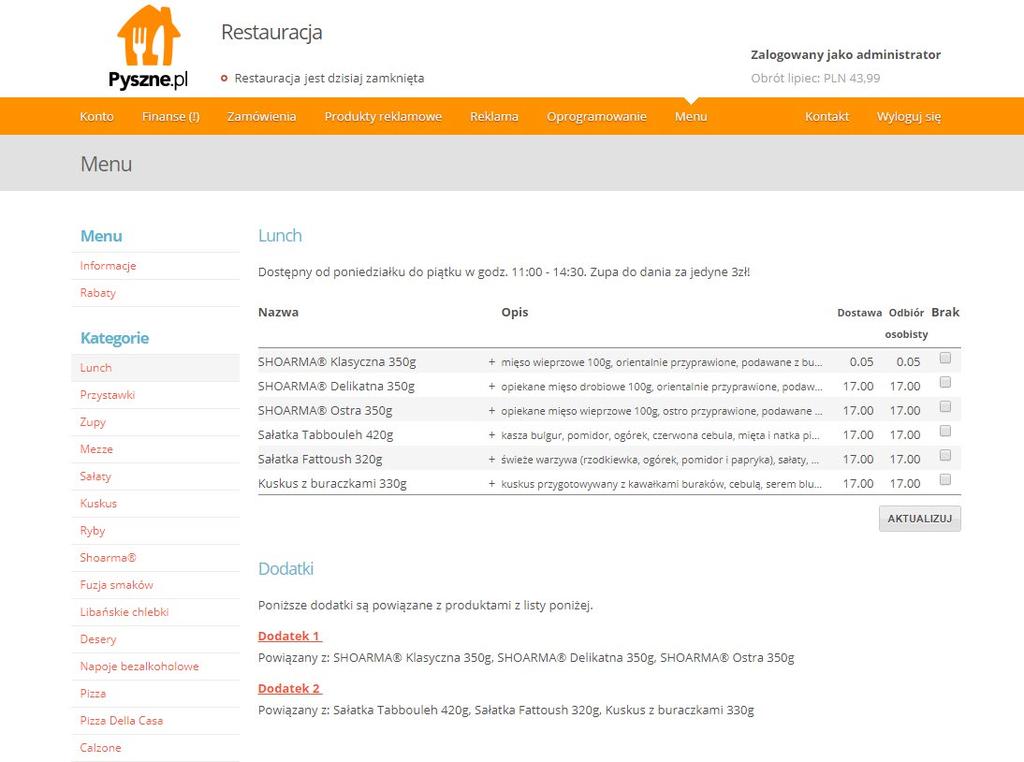Click the AKTUALIZUJ button
1024x762 pixels.
click(920, 518)
